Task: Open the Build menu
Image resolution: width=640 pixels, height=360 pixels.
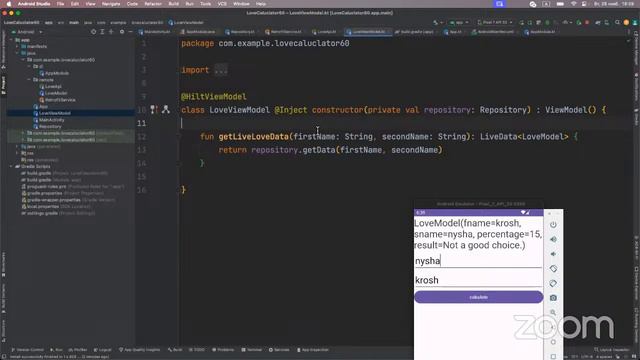Action: (173, 4)
